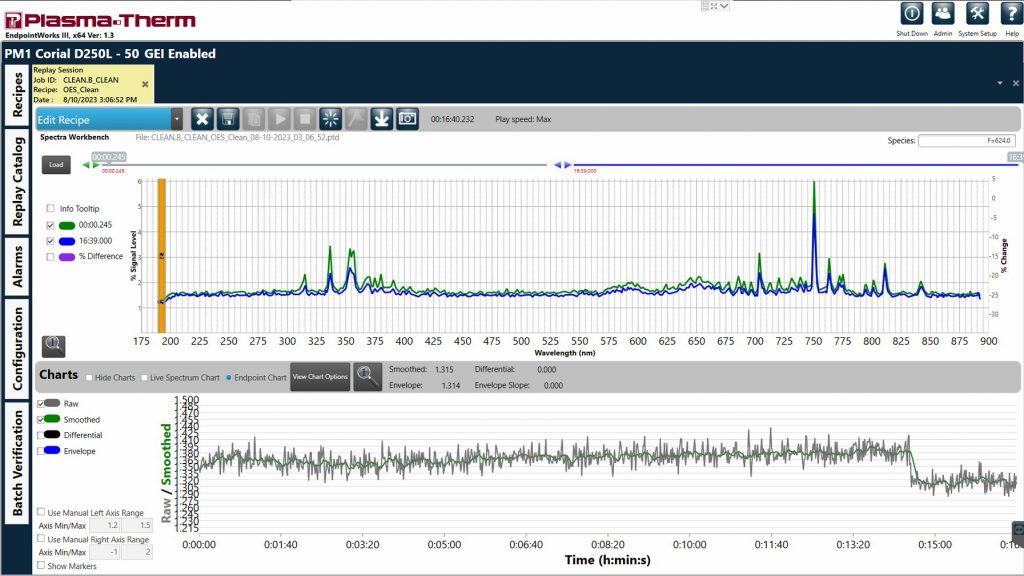1024x576 pixels.
Task: Select the Live Spectrum Chart option
Action: click(x=144, y=377)
